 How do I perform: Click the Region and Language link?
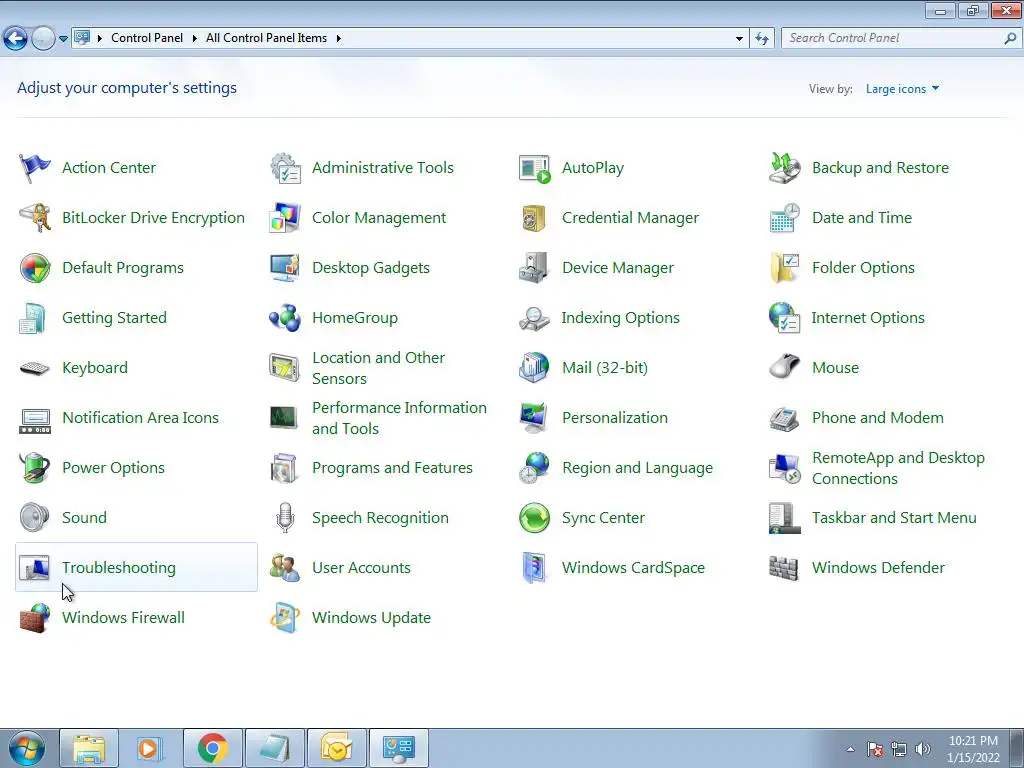coord(638,468)
